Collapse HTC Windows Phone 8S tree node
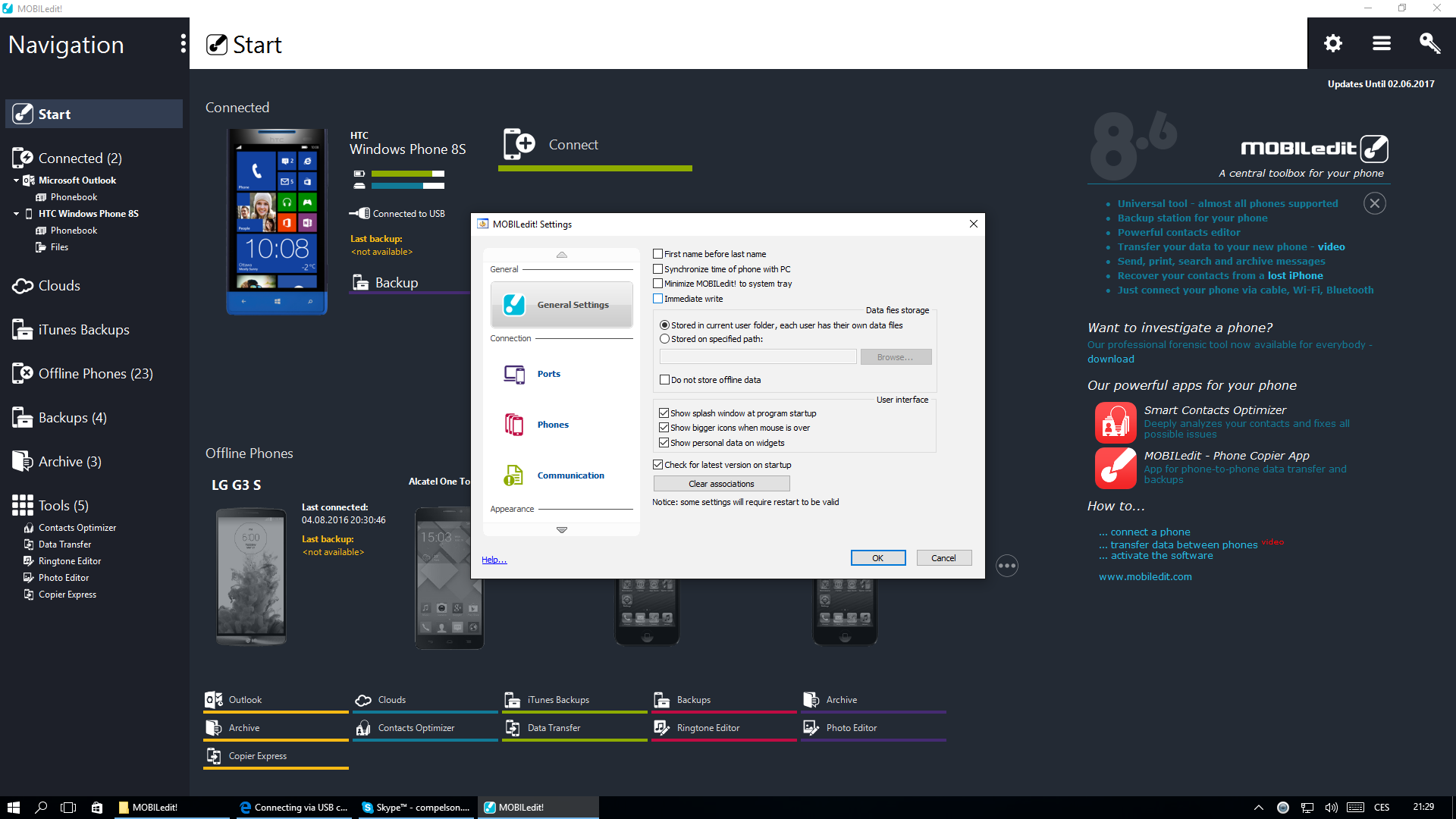Screen dimensions: 1456x819 tap(16, 214)
